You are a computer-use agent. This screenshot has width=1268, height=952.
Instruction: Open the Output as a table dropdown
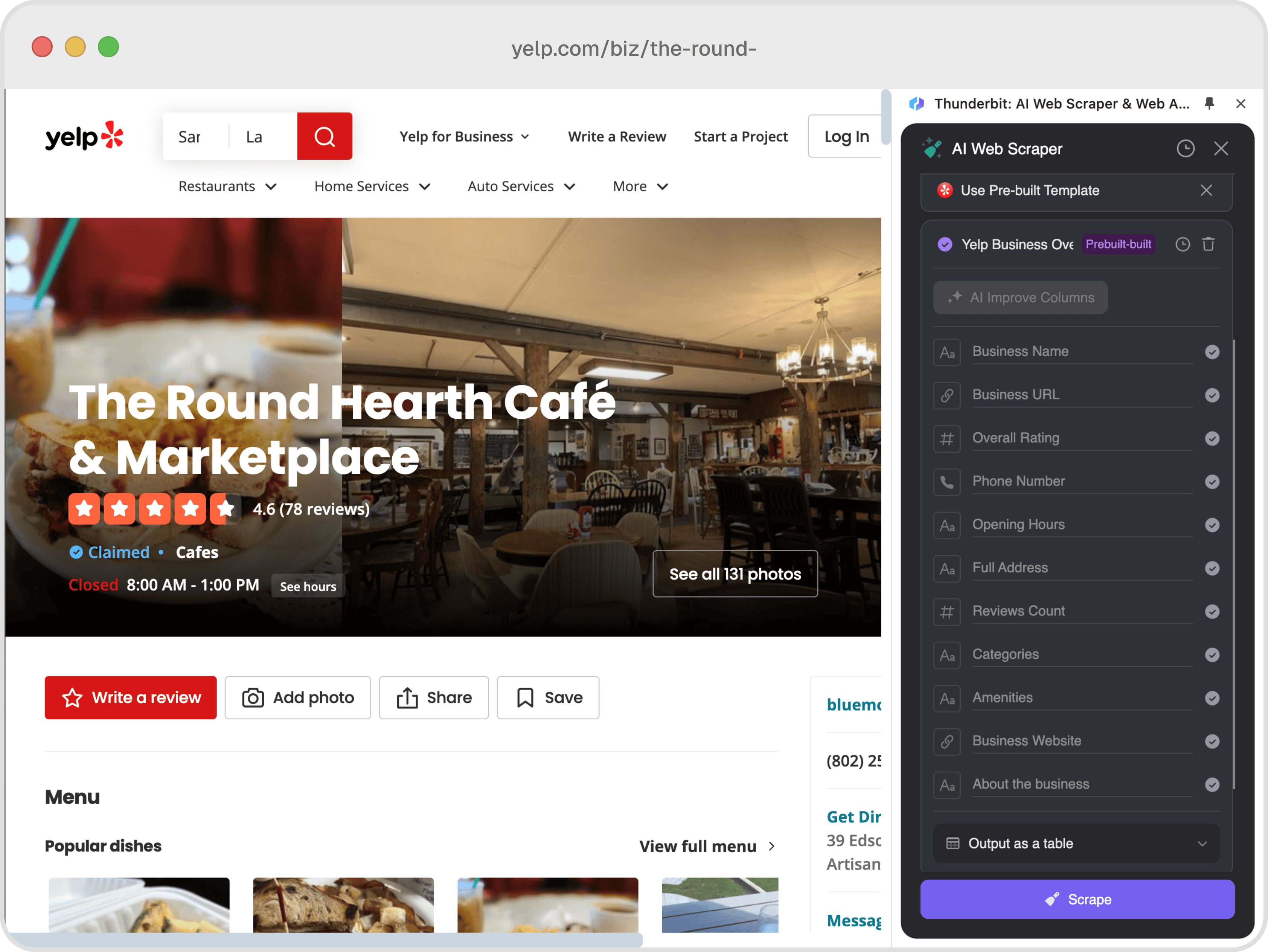[1076, 844]
